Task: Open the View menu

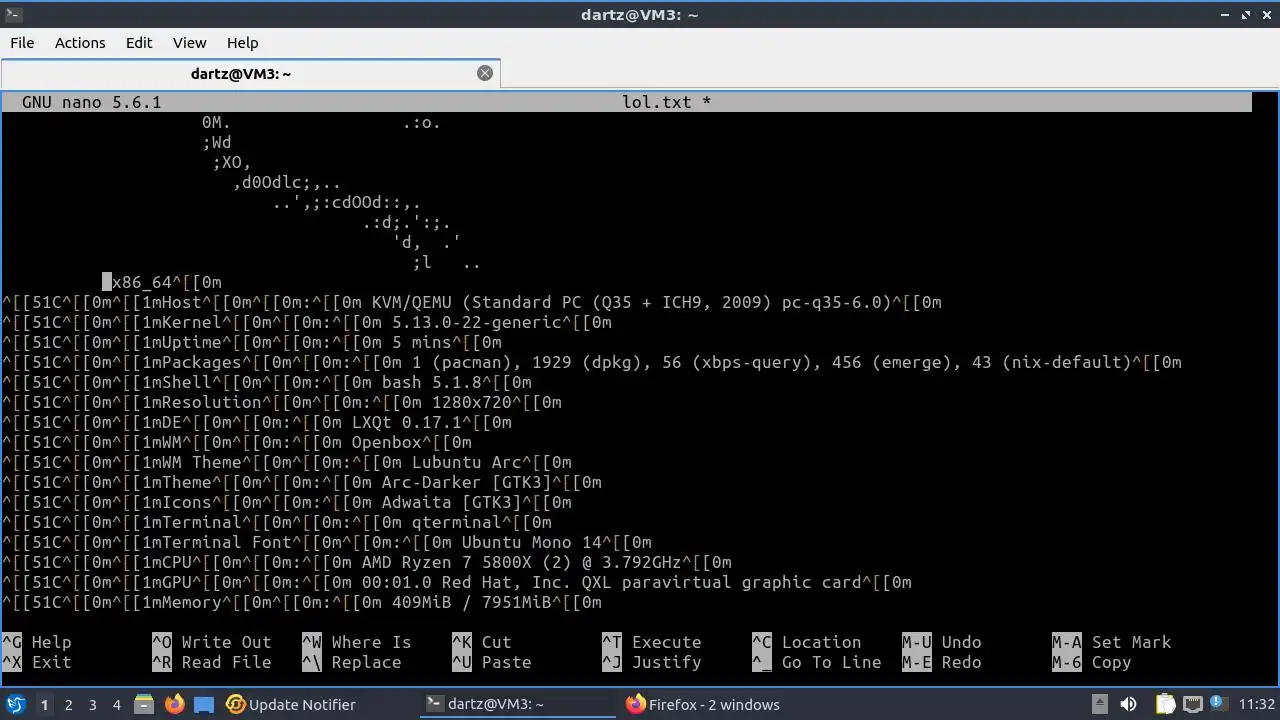Action: coord(189,43)
